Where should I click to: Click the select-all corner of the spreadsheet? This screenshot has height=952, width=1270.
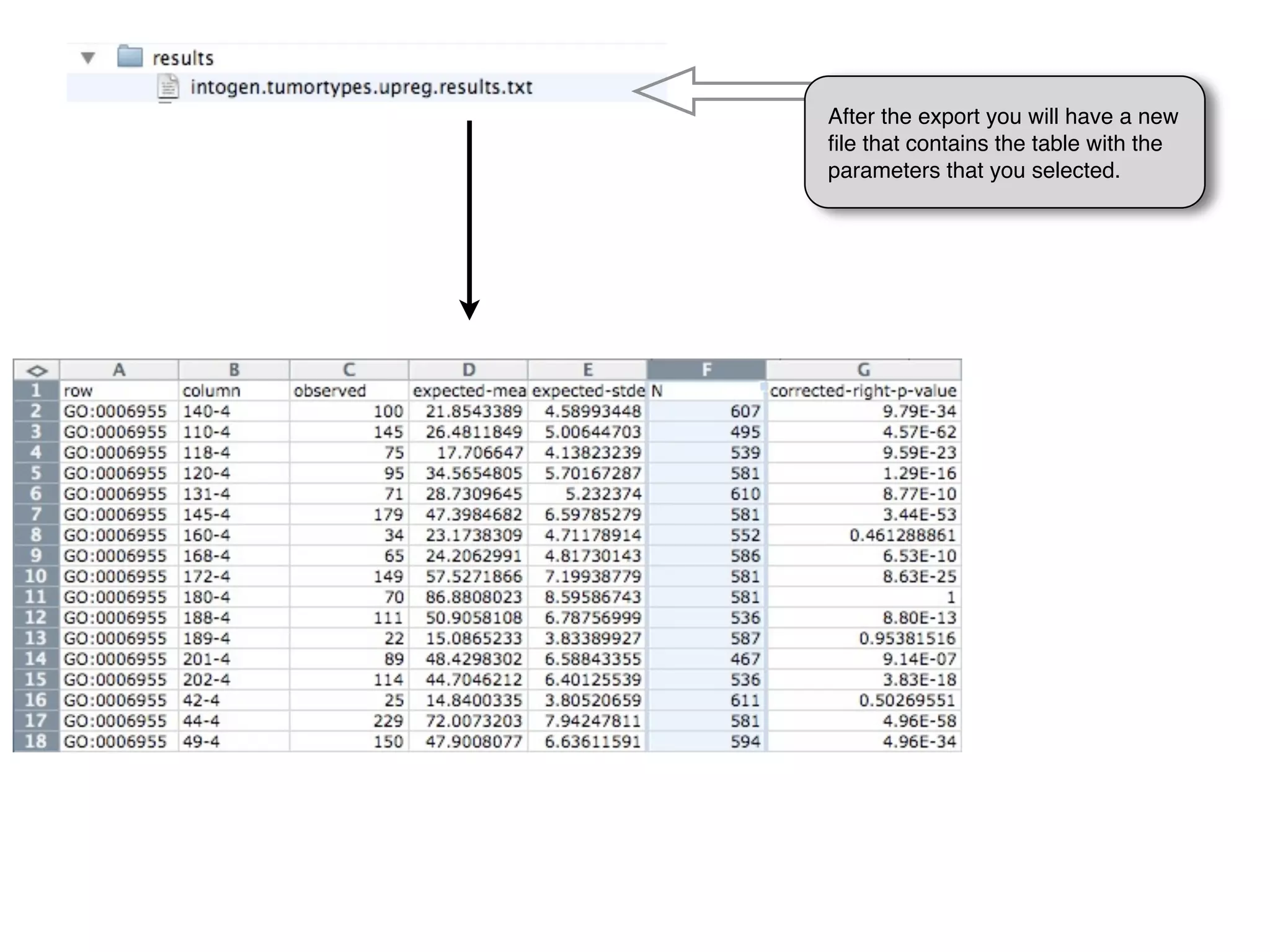(37, 370)
